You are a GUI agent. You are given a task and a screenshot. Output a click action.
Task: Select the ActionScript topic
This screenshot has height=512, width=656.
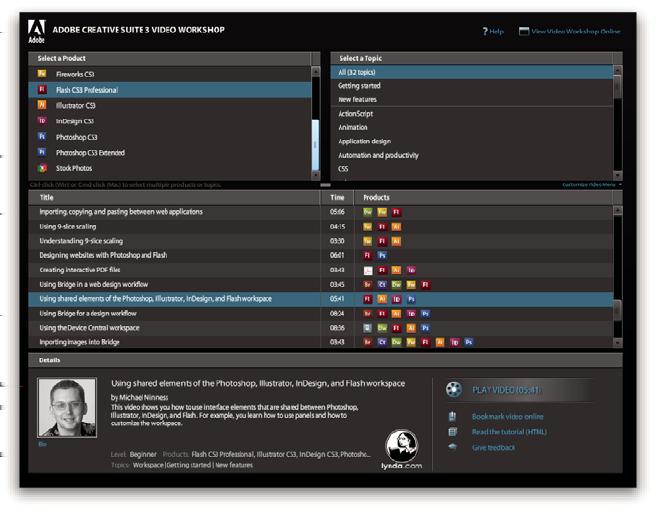(472, 114)
